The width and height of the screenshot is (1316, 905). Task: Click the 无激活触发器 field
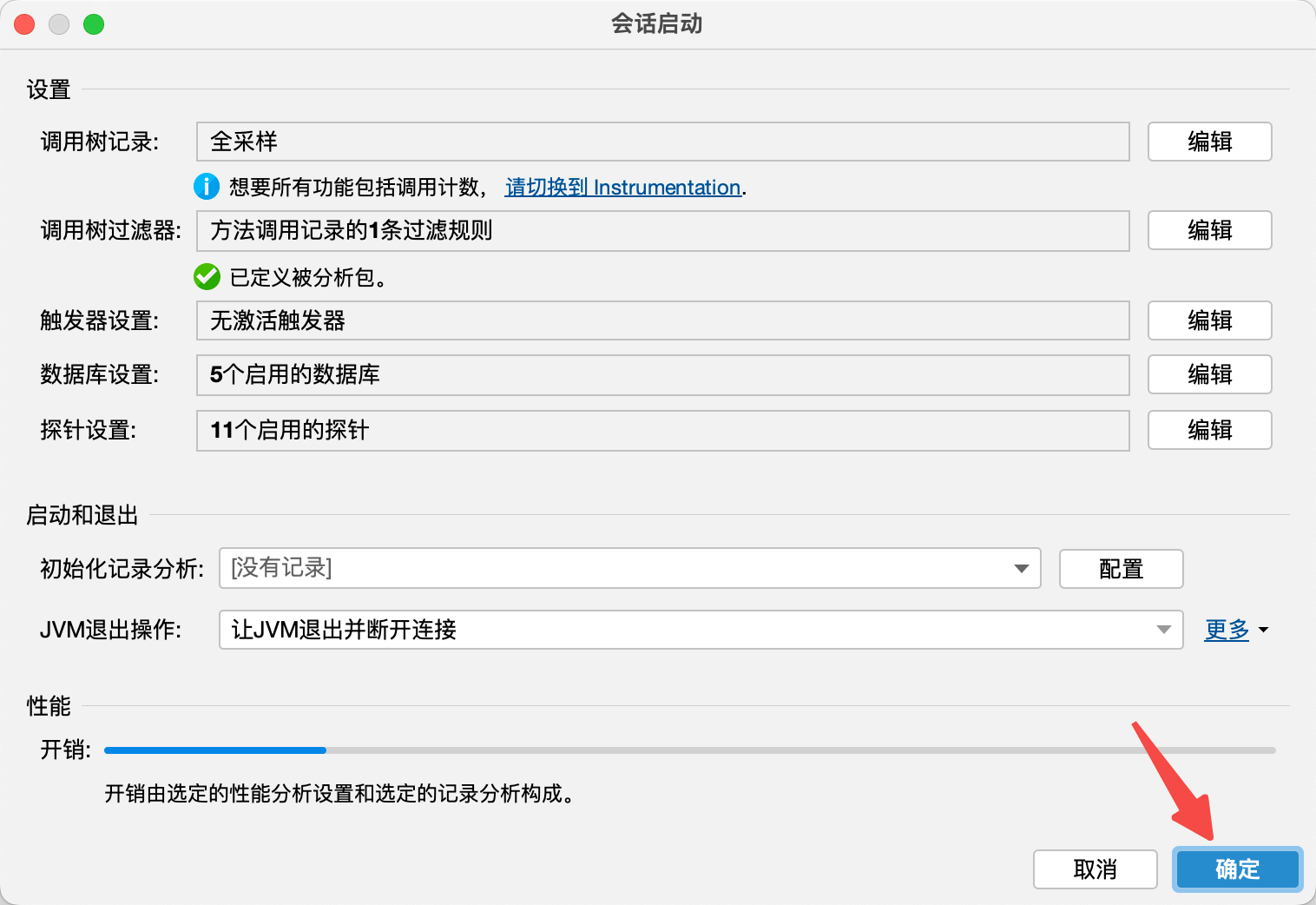tap(663, 320)
